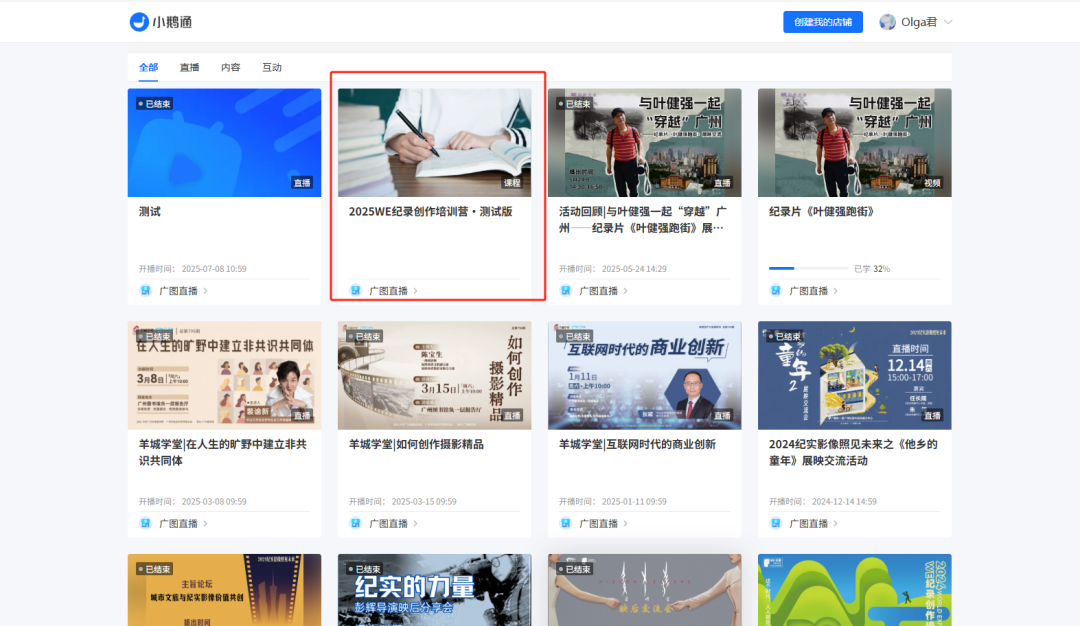Click text 开播时间: 2025-03-08 09:59

coord(192,501)
